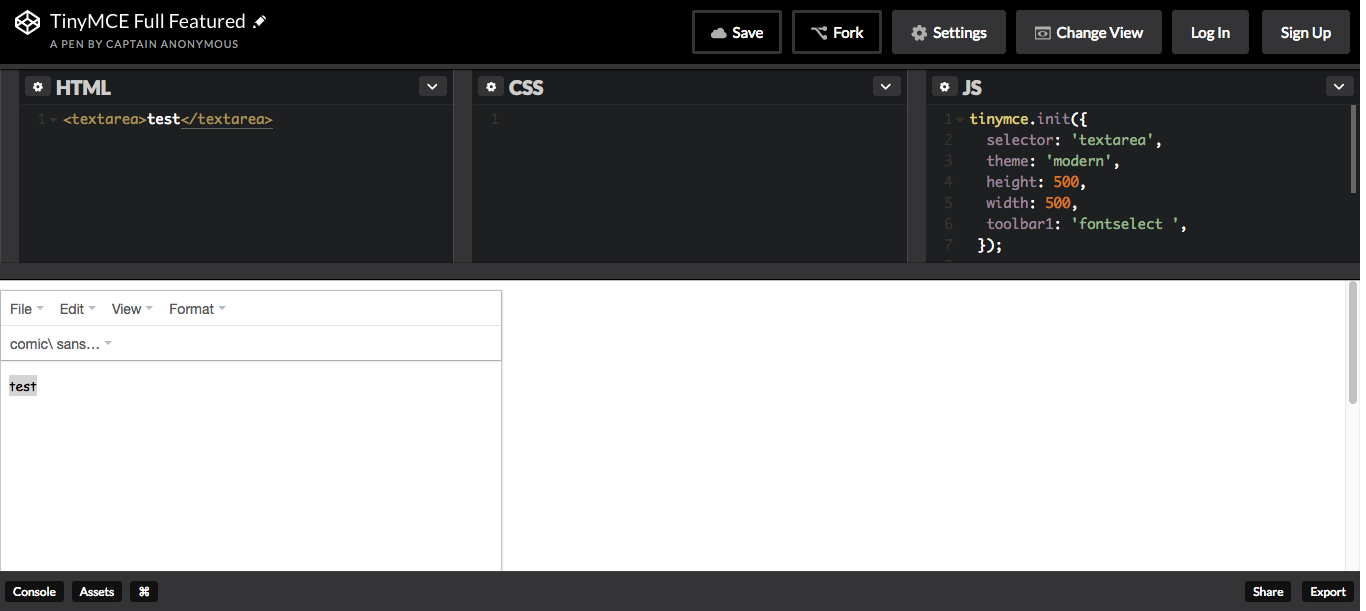The width and height of the screenshot is (1366, 611).
Task: Open the Assets panel
Action: pos(97,592)
